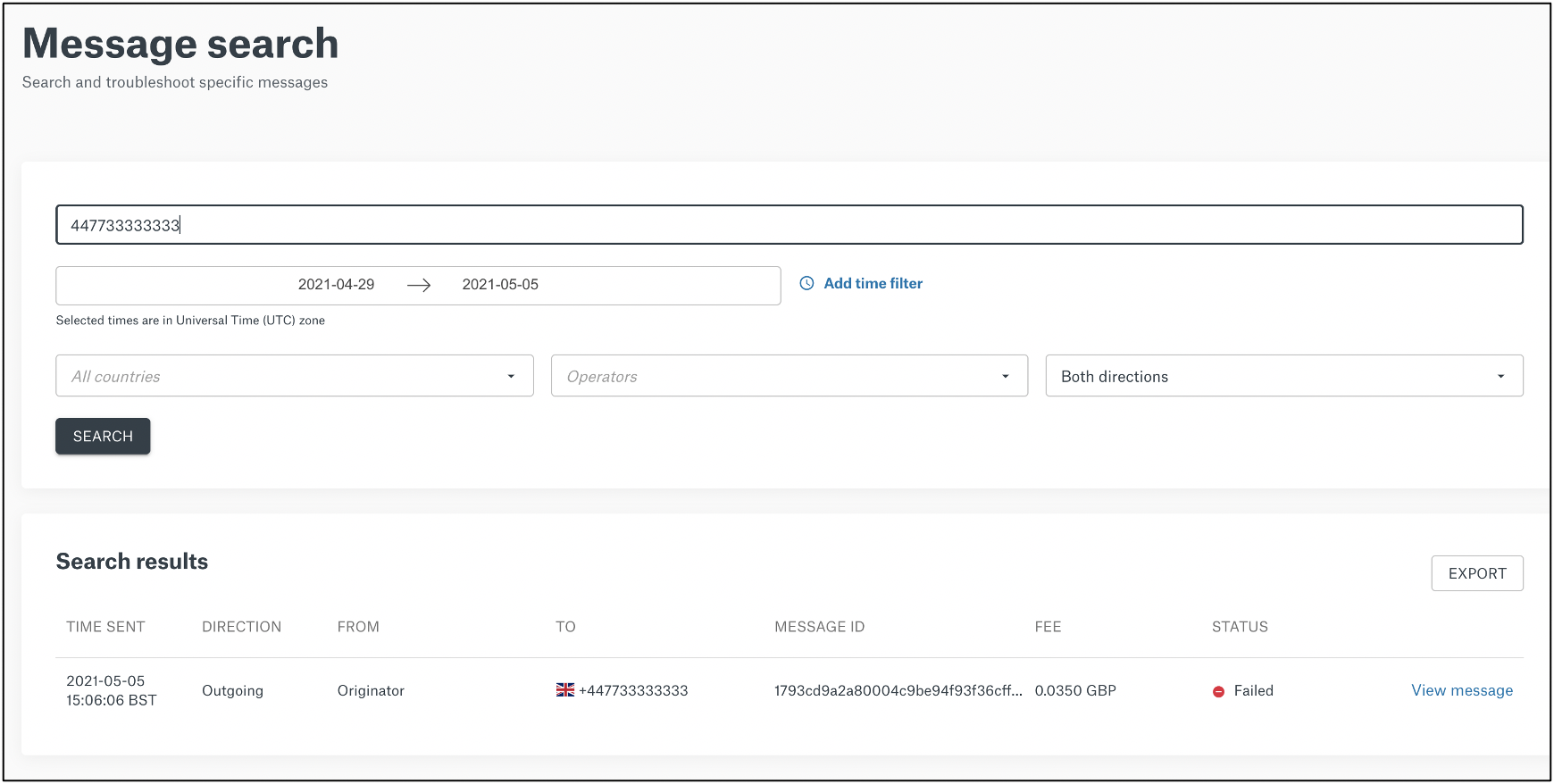This screenshot has width=1554, height=784.
Task: Click the TIME SENT column header
Action: (105, 627)
